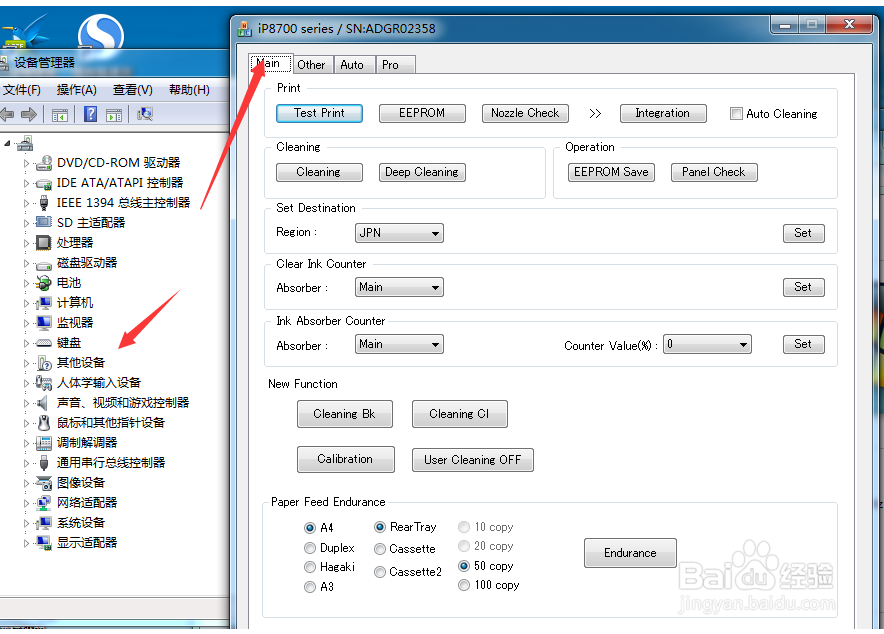Click the back arrow in Device Manager toolbar
The height and width of the screenshot is (634, 884).
click(7, 114)
